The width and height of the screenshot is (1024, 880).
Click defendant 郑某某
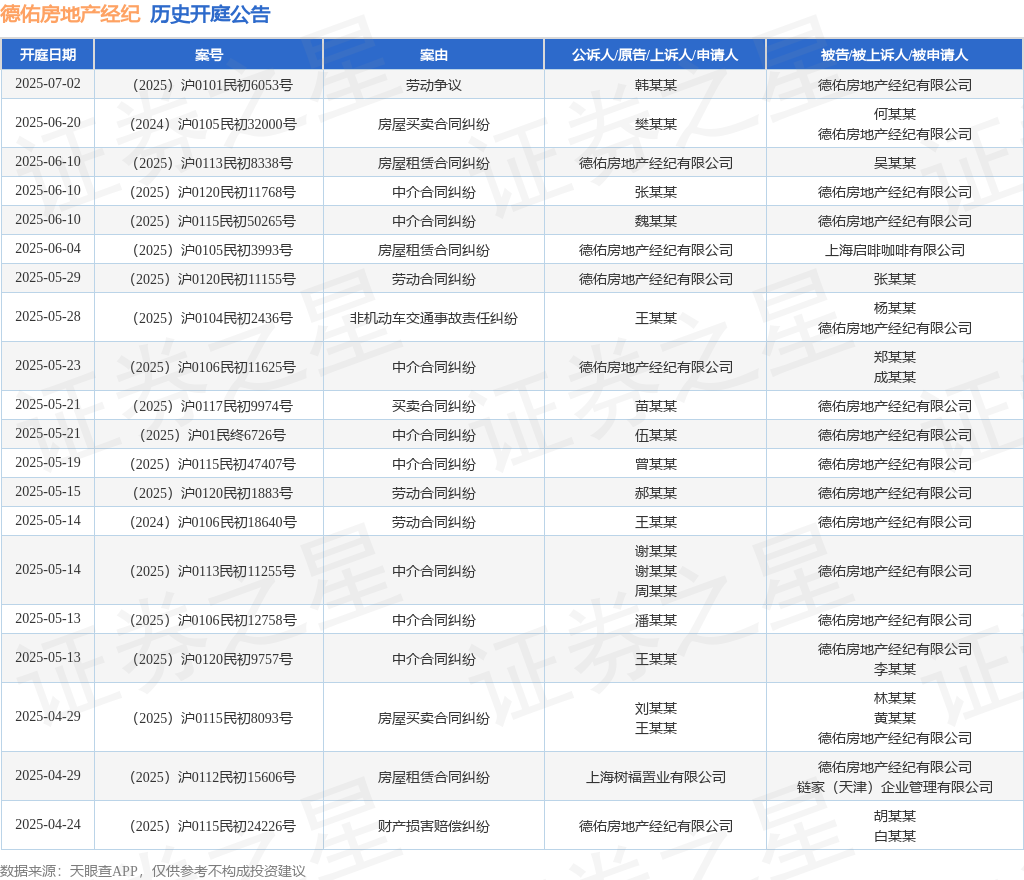tap(895, 357)
